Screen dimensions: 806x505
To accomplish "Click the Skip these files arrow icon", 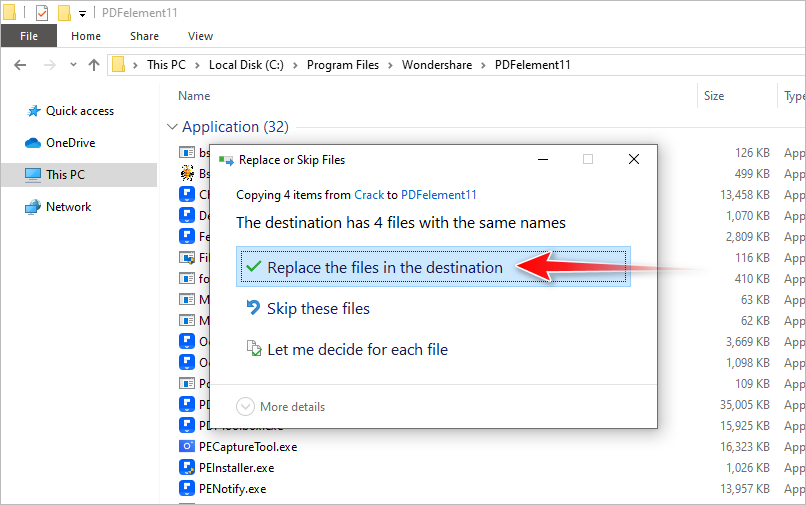I will coord(254,308).
